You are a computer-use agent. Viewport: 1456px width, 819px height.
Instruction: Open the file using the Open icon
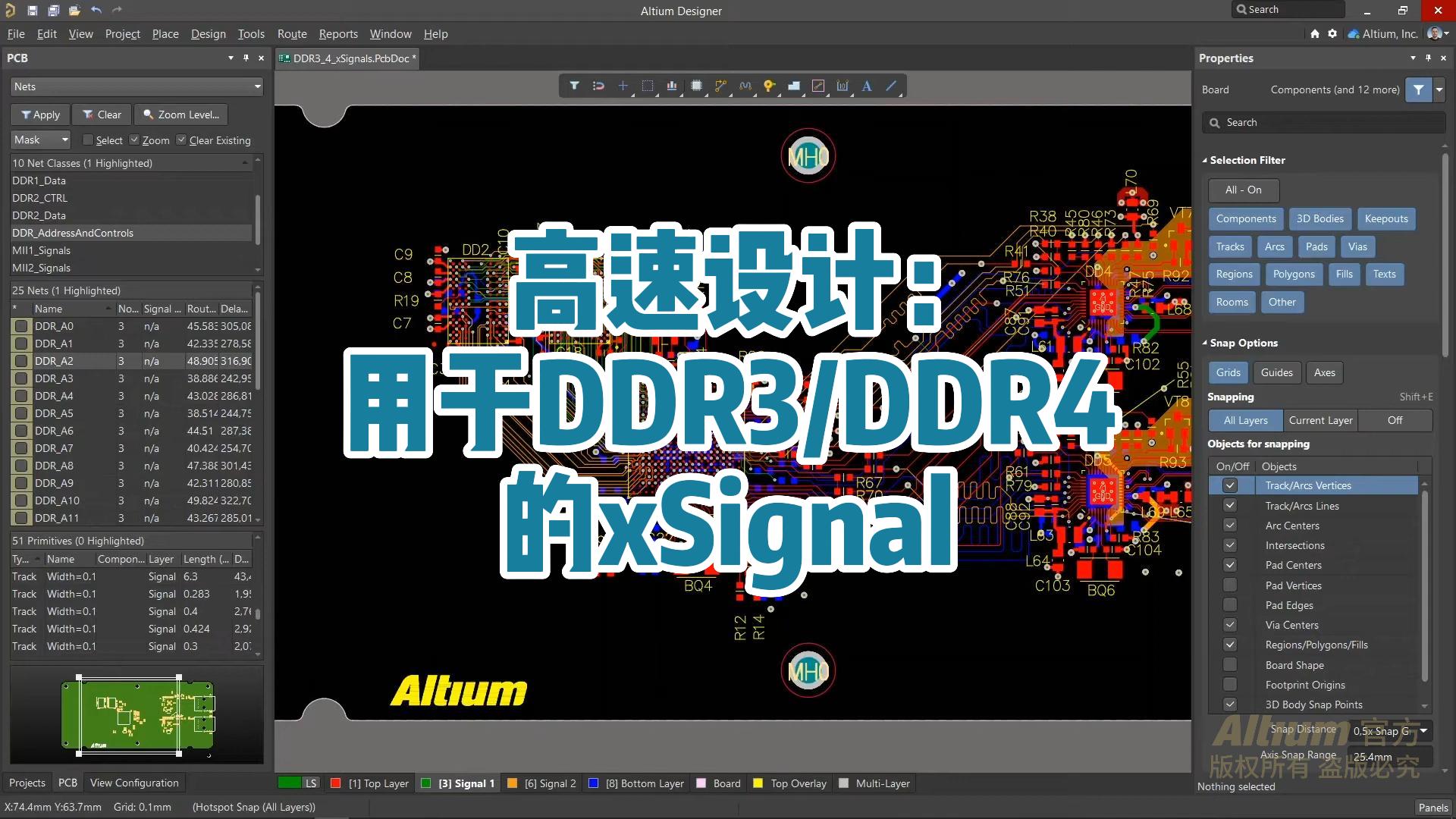point(74,10)
